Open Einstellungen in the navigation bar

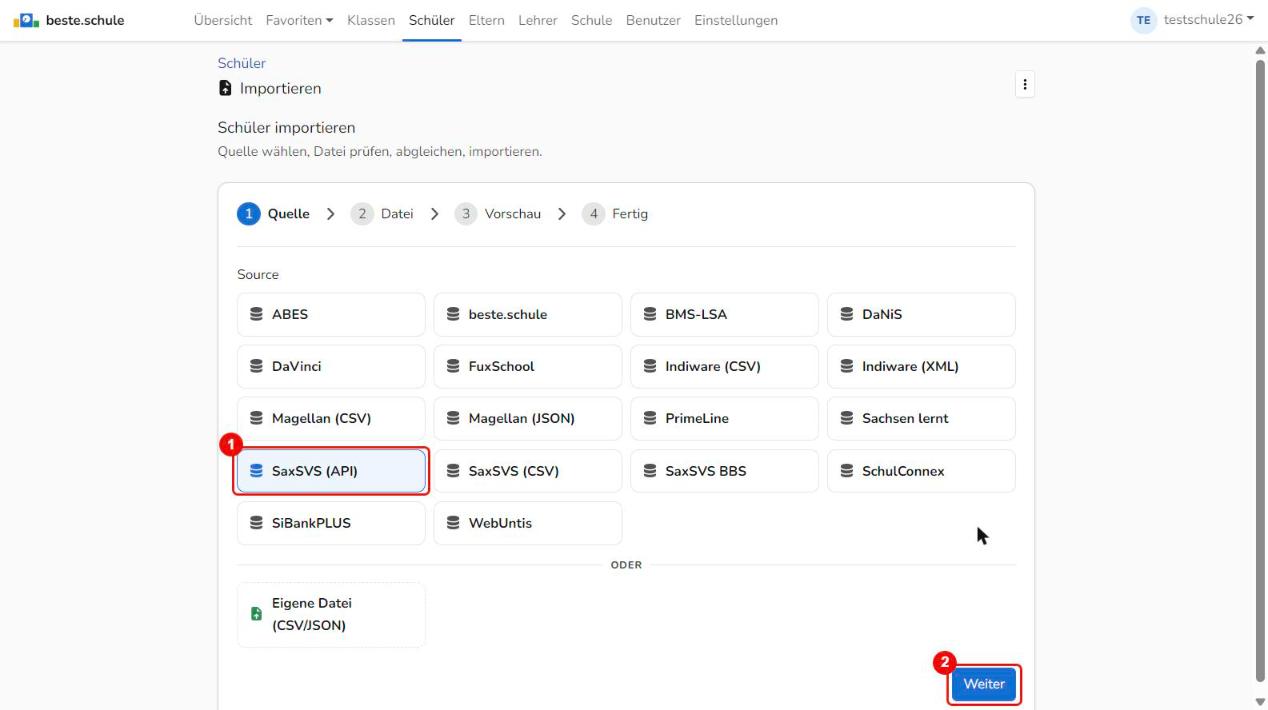click(735, 20)
